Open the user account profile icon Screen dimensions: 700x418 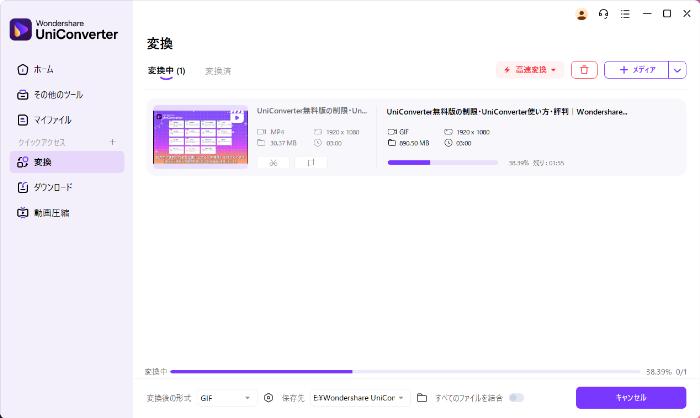[581, 14]
